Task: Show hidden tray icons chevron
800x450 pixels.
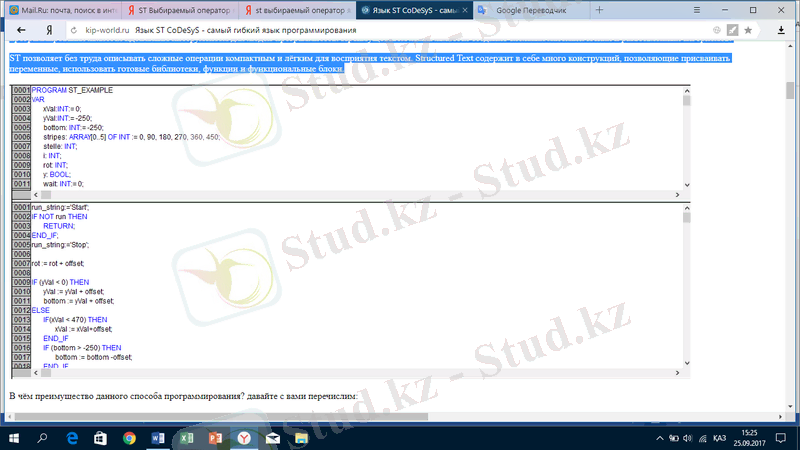Action: 660,438
